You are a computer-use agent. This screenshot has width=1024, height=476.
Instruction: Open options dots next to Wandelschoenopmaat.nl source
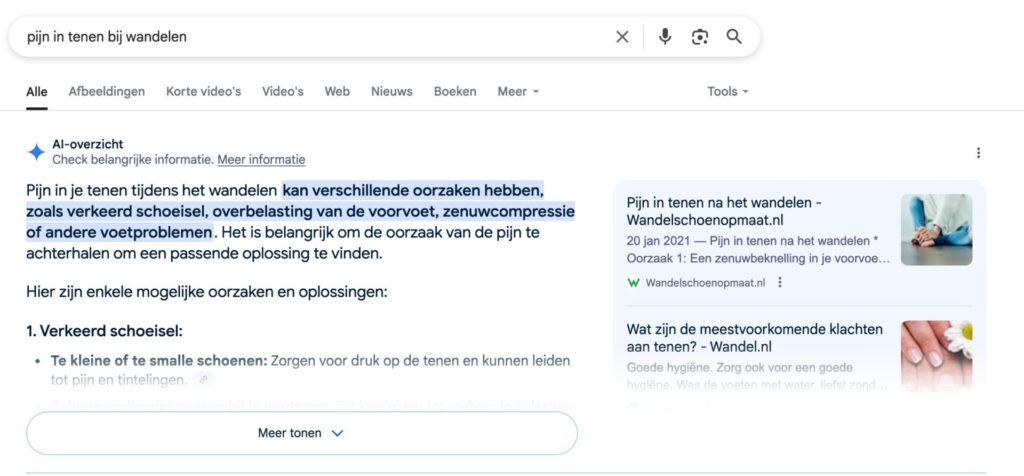pos(779,283)
